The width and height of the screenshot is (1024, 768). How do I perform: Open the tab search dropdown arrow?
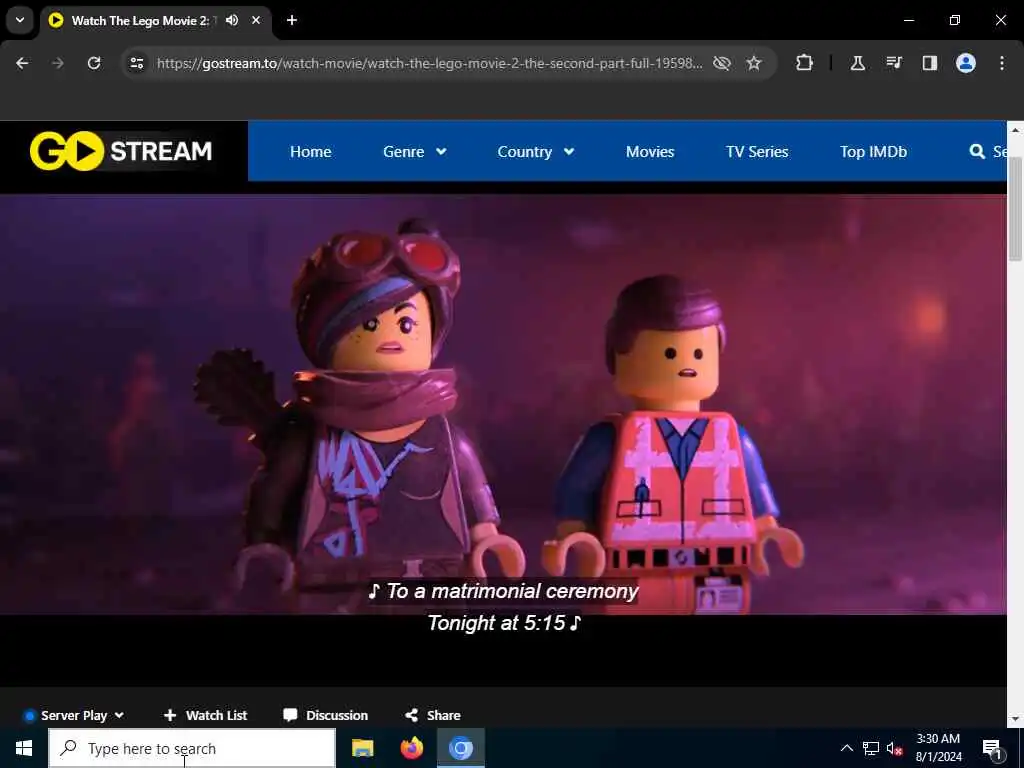[20, 20]
